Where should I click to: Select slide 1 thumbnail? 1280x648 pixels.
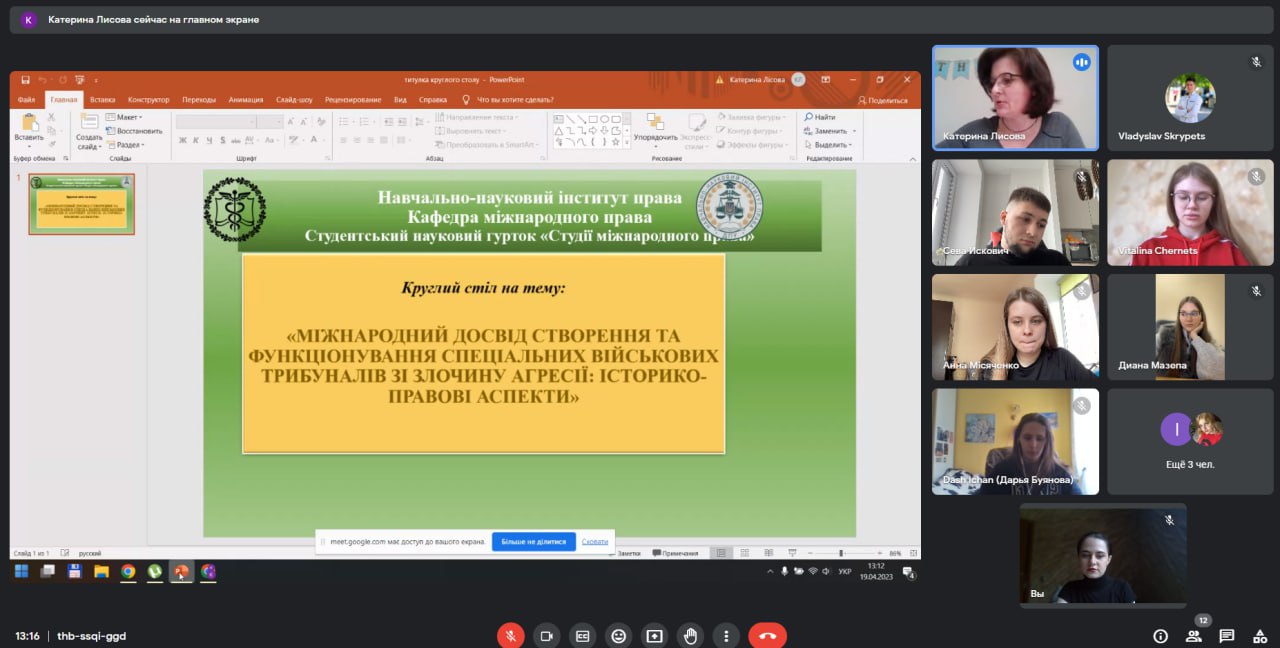81,204
